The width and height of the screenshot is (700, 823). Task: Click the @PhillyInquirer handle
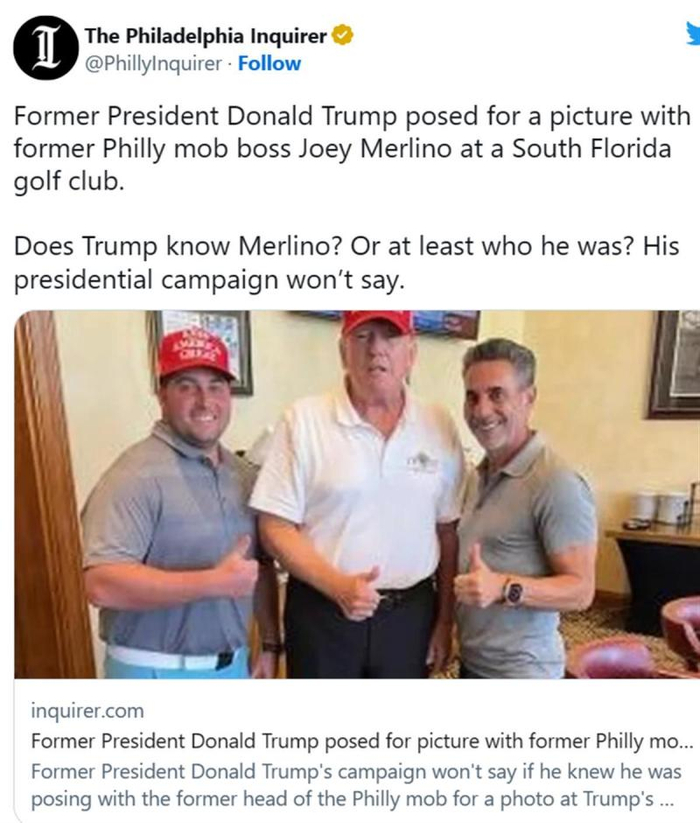tap(153, 63)
